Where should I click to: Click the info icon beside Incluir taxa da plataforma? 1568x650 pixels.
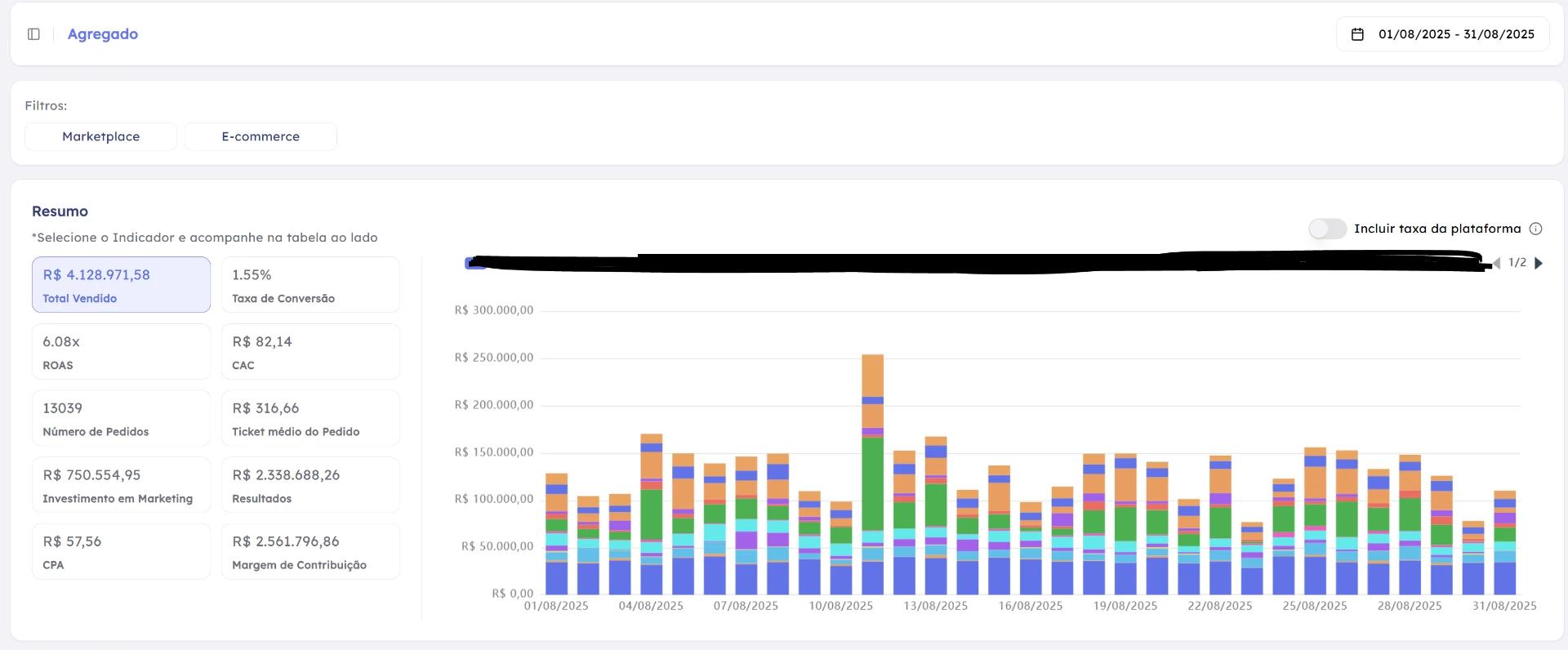(1535, 229)
